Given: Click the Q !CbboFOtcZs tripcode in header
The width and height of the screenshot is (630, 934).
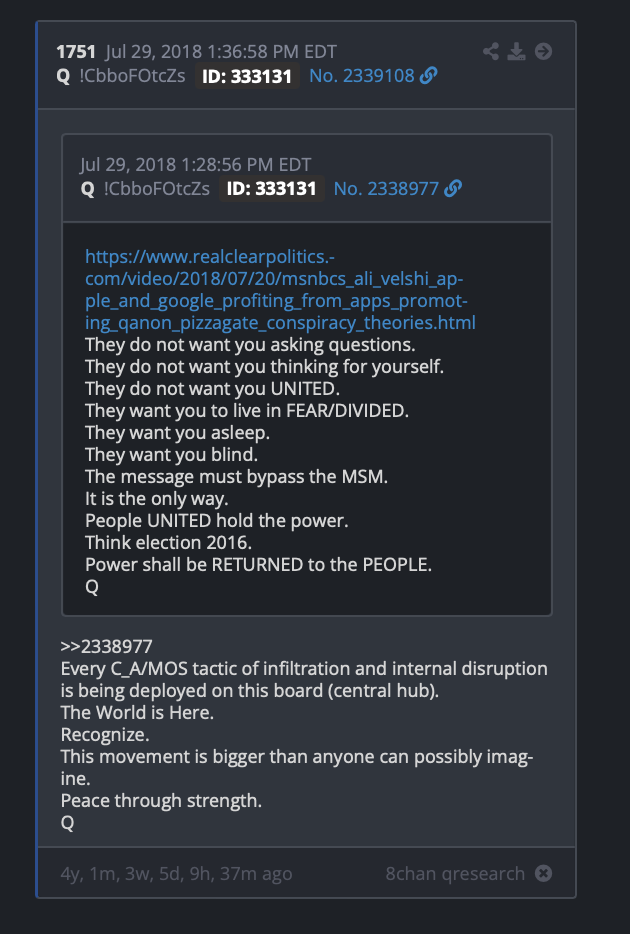Looking at the screenshot, I should coord(121,76).
